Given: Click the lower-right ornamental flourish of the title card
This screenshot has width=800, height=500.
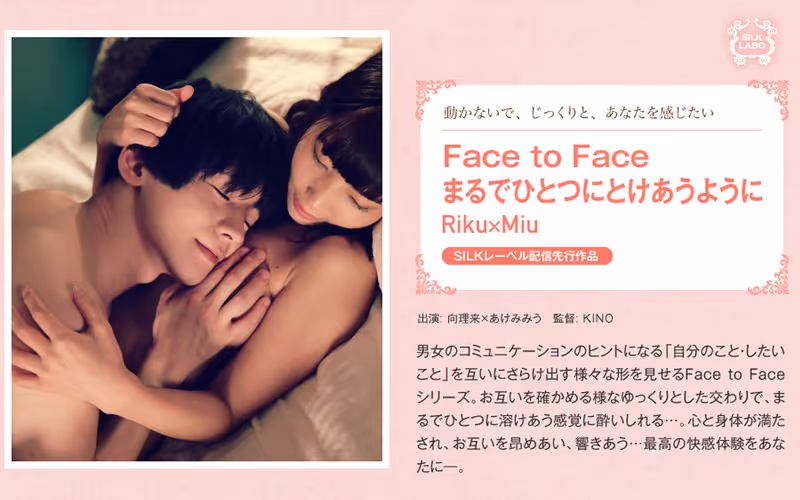Looking at the screenshot, I should tap(769, 276).
